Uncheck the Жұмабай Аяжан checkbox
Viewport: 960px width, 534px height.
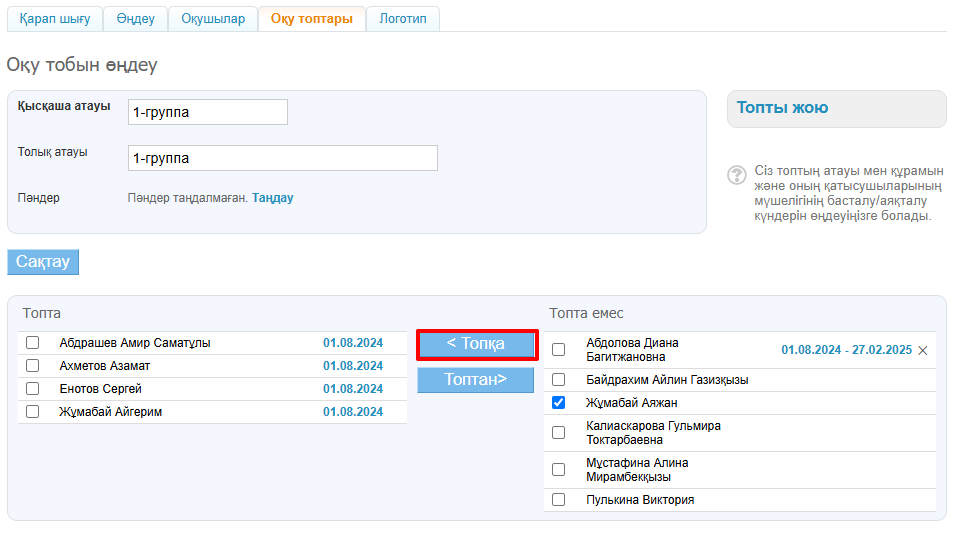pyautogui.click(x=558, y=403)
